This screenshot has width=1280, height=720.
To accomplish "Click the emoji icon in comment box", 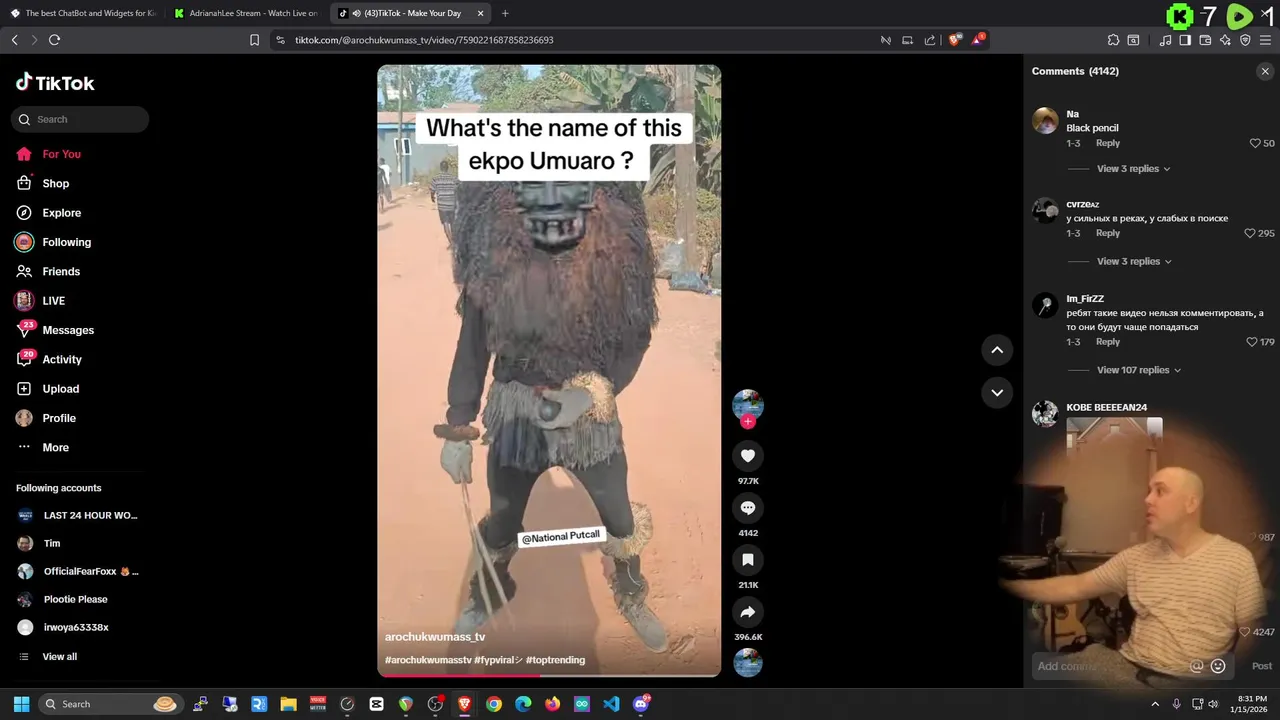I will [1218, 666].
